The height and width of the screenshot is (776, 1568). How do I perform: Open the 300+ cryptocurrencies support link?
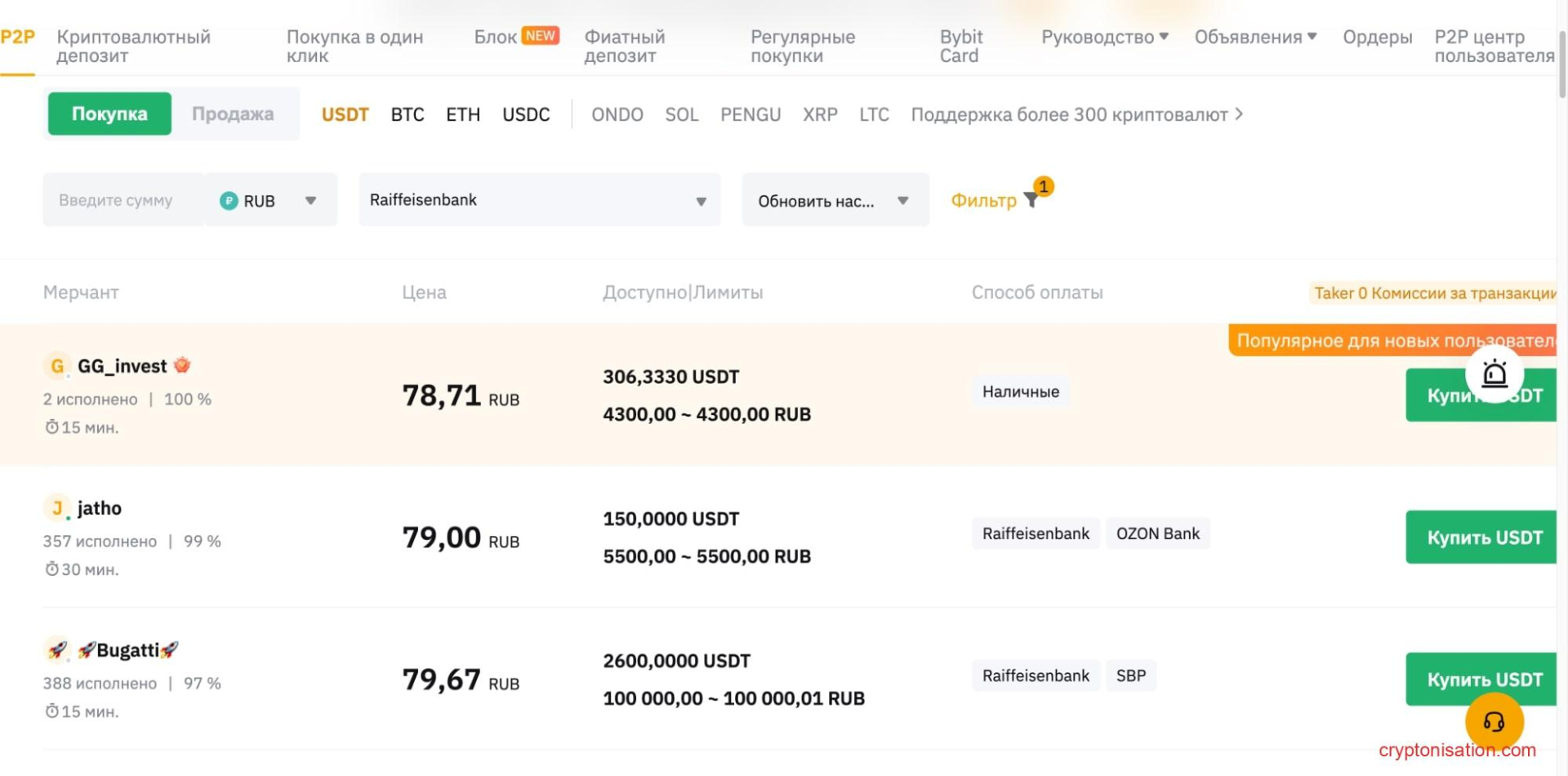pos(1076,114)
